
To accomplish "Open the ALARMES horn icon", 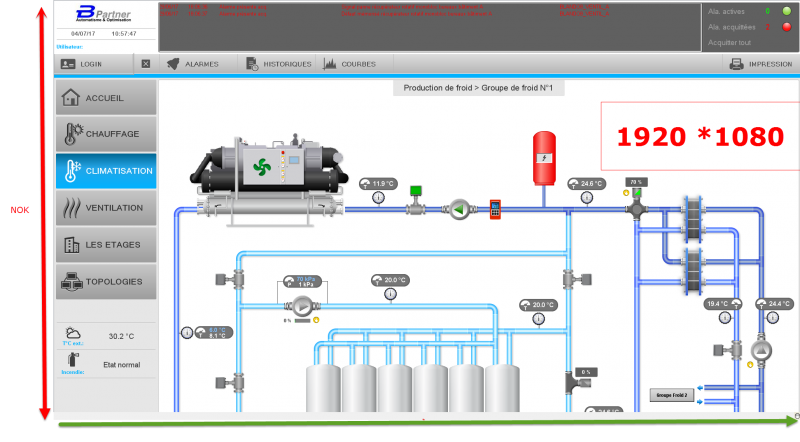I will tap(173, 64).
